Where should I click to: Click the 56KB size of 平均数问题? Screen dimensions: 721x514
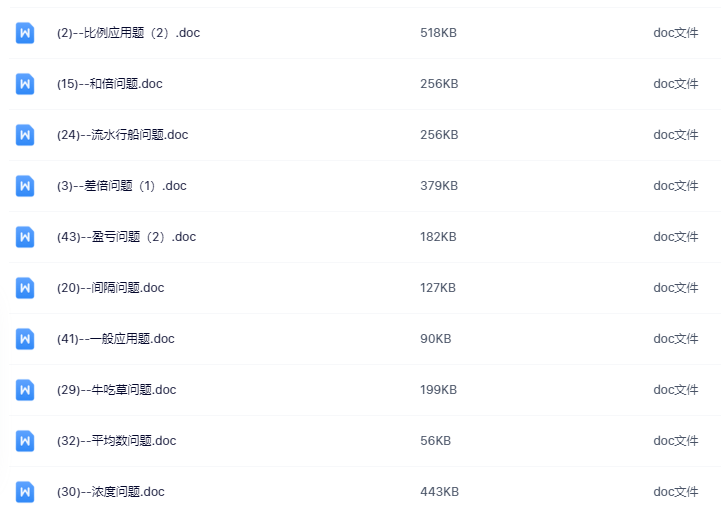(435, 441)
